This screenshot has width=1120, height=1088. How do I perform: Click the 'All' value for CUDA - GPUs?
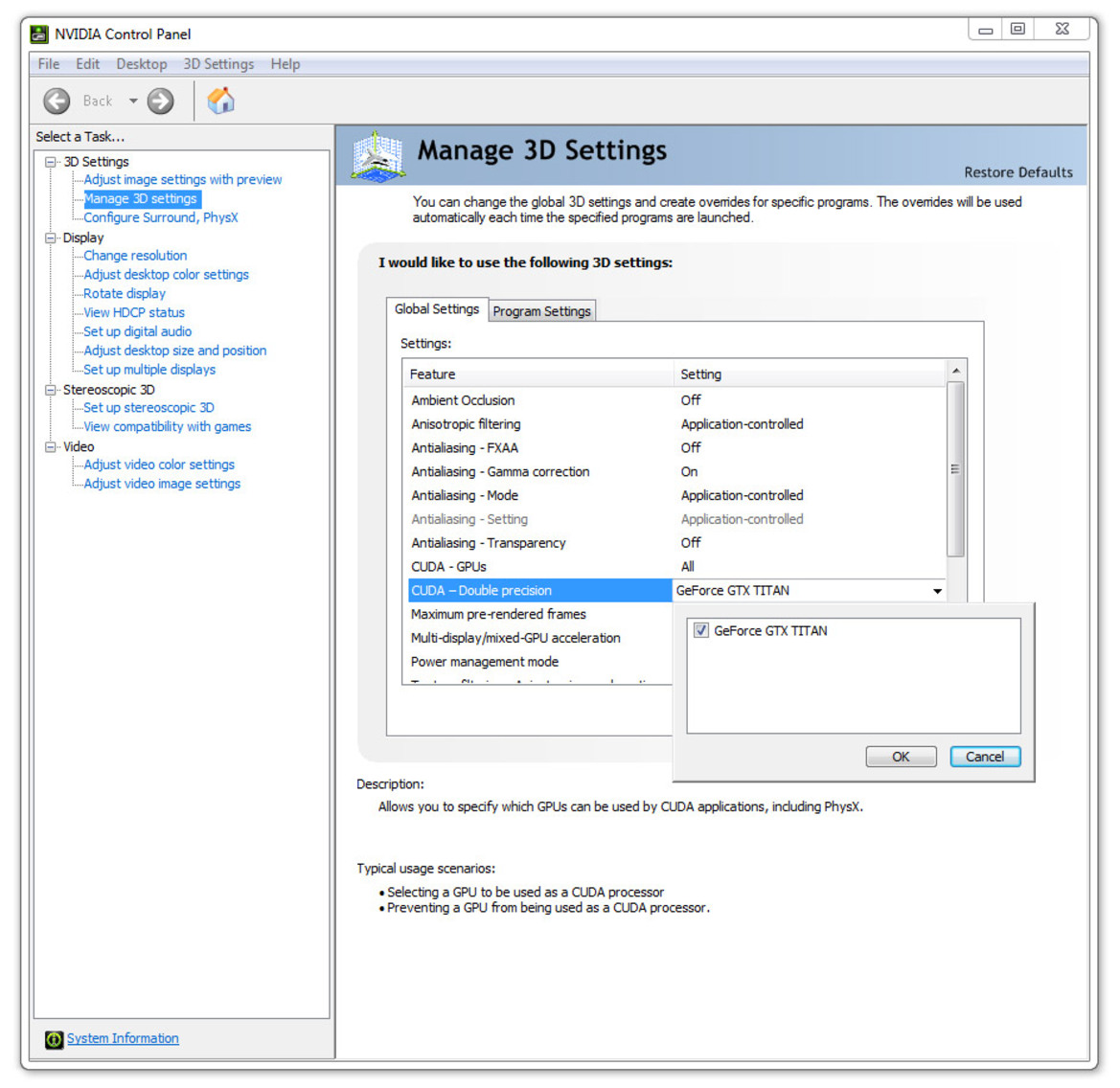click(688, 567)
